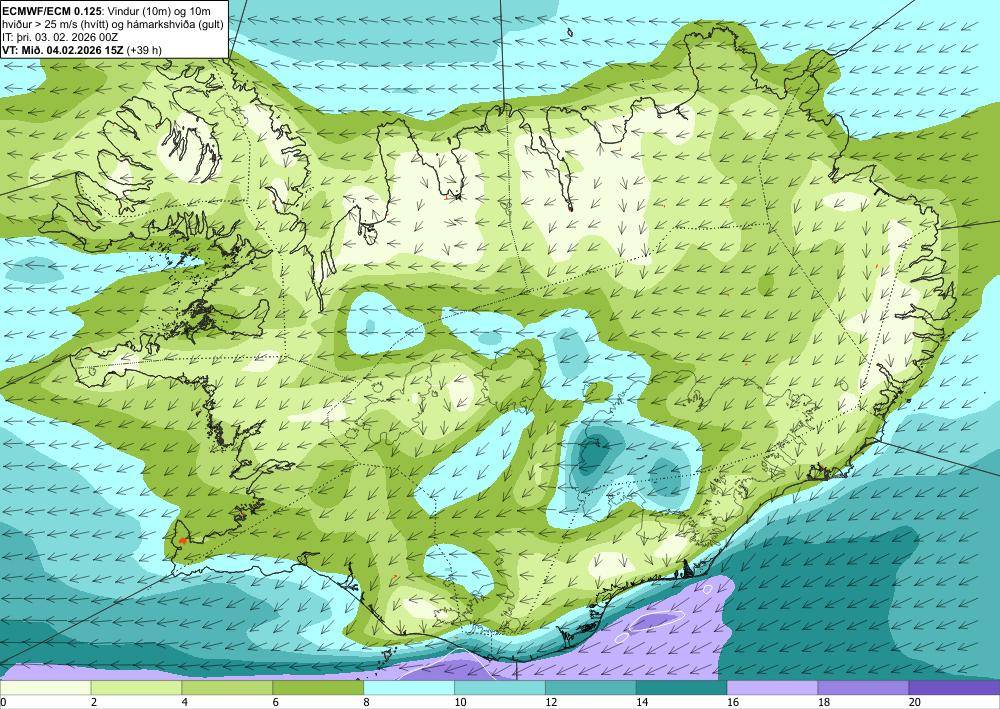
Task: Click the dark purple above-20 m/s legend swatch
Action: click(x=954, y=688)
